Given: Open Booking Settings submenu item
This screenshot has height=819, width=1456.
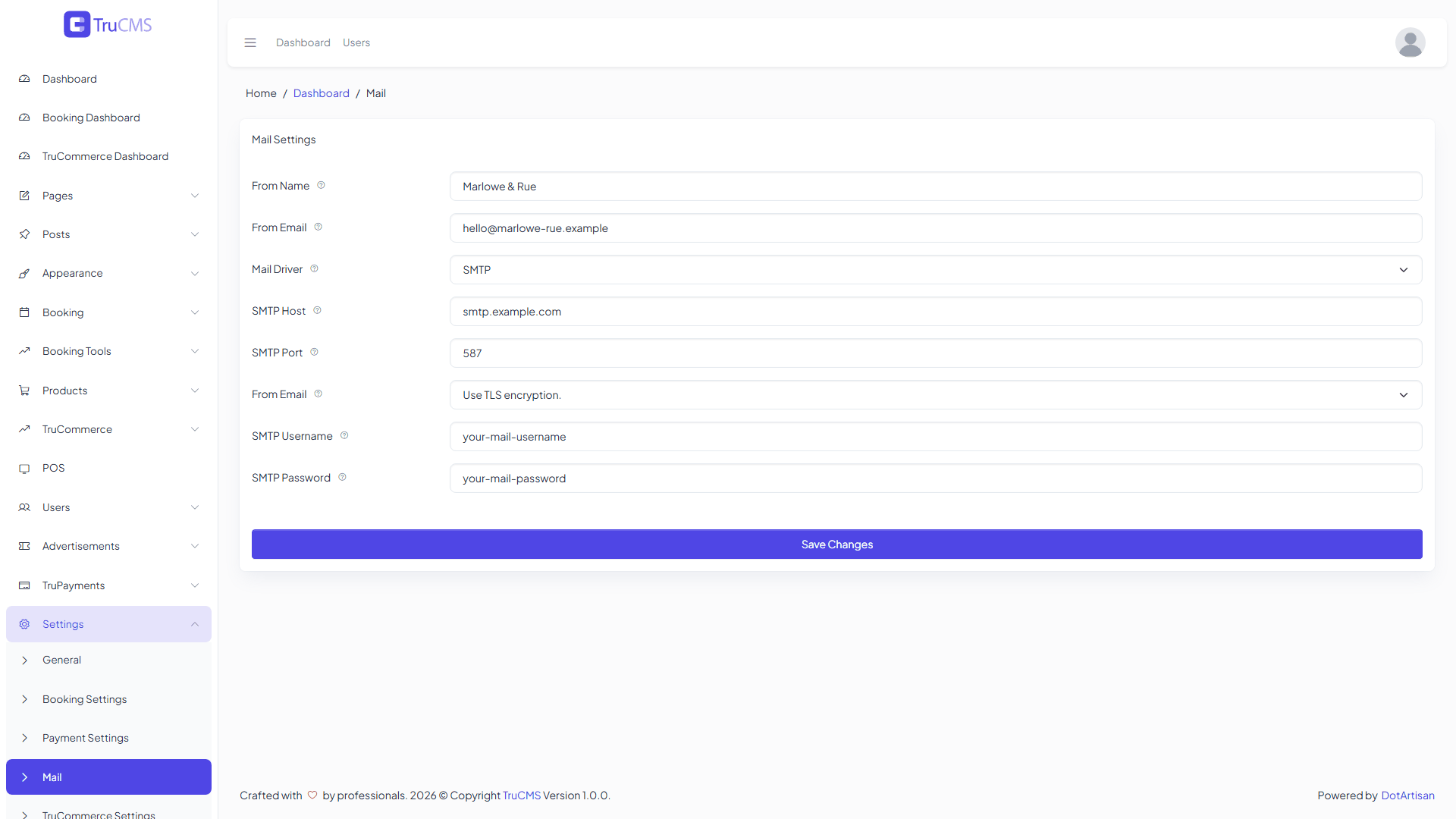Looking at the screenshot, I should coord(108,699).
